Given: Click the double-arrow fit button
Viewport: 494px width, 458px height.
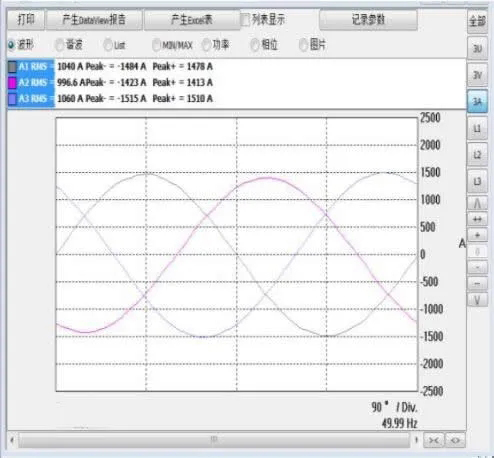Looking at the screenshot, I should tap(477, 219).
